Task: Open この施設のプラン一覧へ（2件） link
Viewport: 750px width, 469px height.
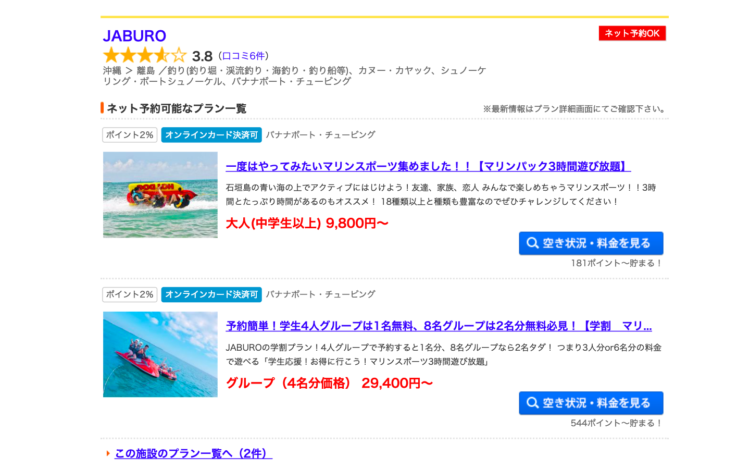Action: (x=193, y=453)
